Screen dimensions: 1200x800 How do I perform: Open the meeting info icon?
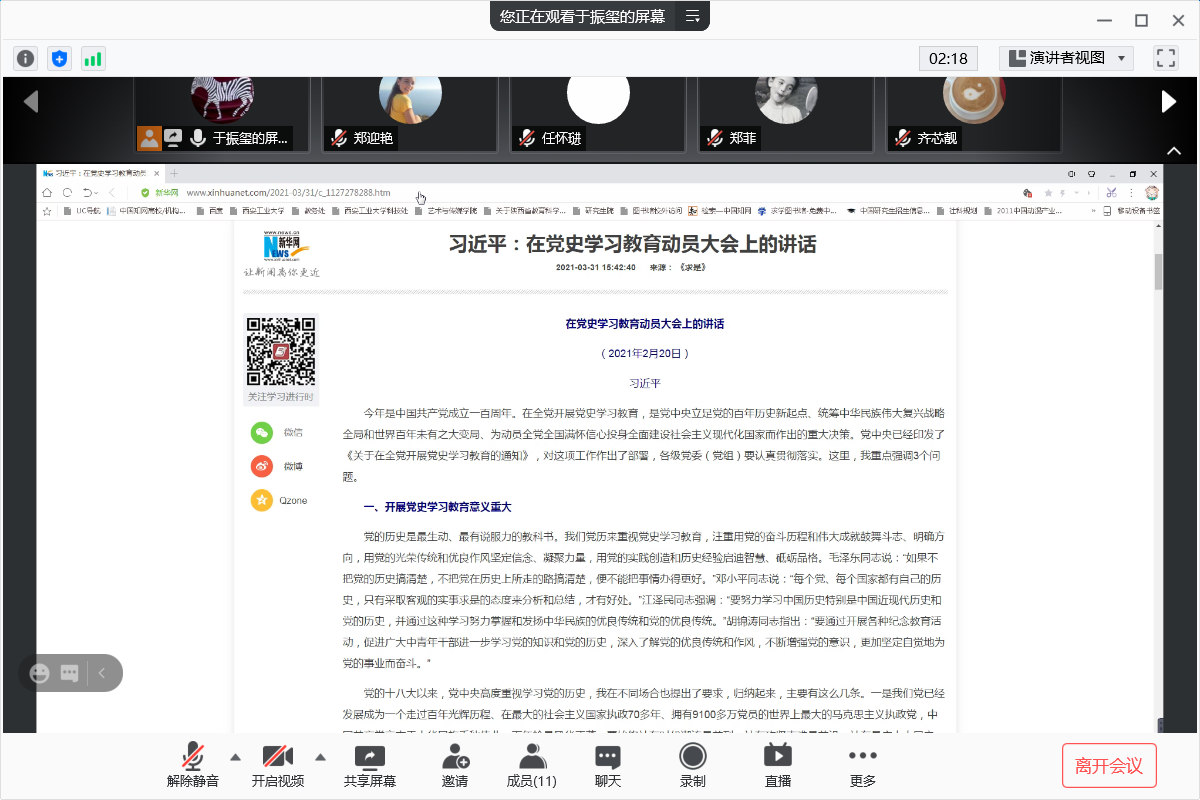pyautogui.click(x=26, y=58)
